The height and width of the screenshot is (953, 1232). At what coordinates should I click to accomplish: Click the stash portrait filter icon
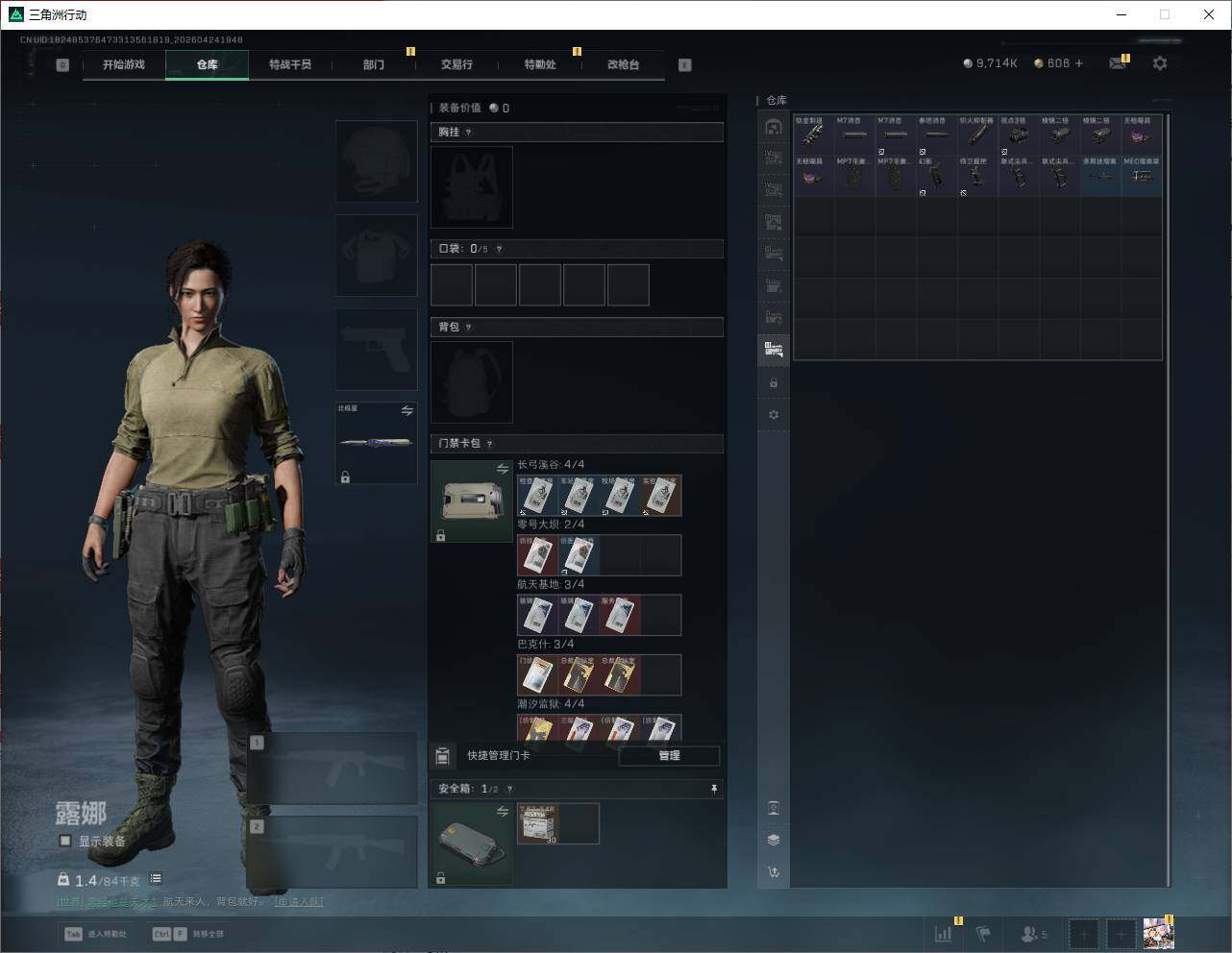774,808
